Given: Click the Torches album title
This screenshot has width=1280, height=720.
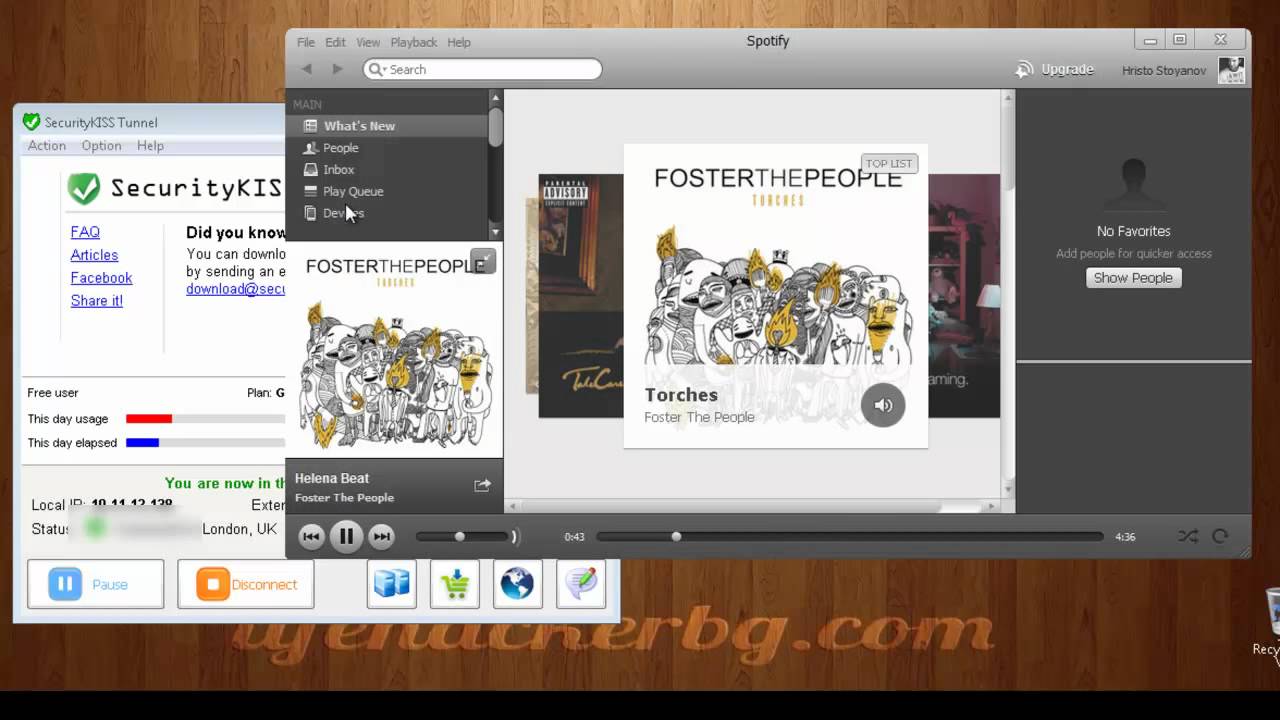Looking at the screenshot, I should pyautogui.click(x=681, y=395).
